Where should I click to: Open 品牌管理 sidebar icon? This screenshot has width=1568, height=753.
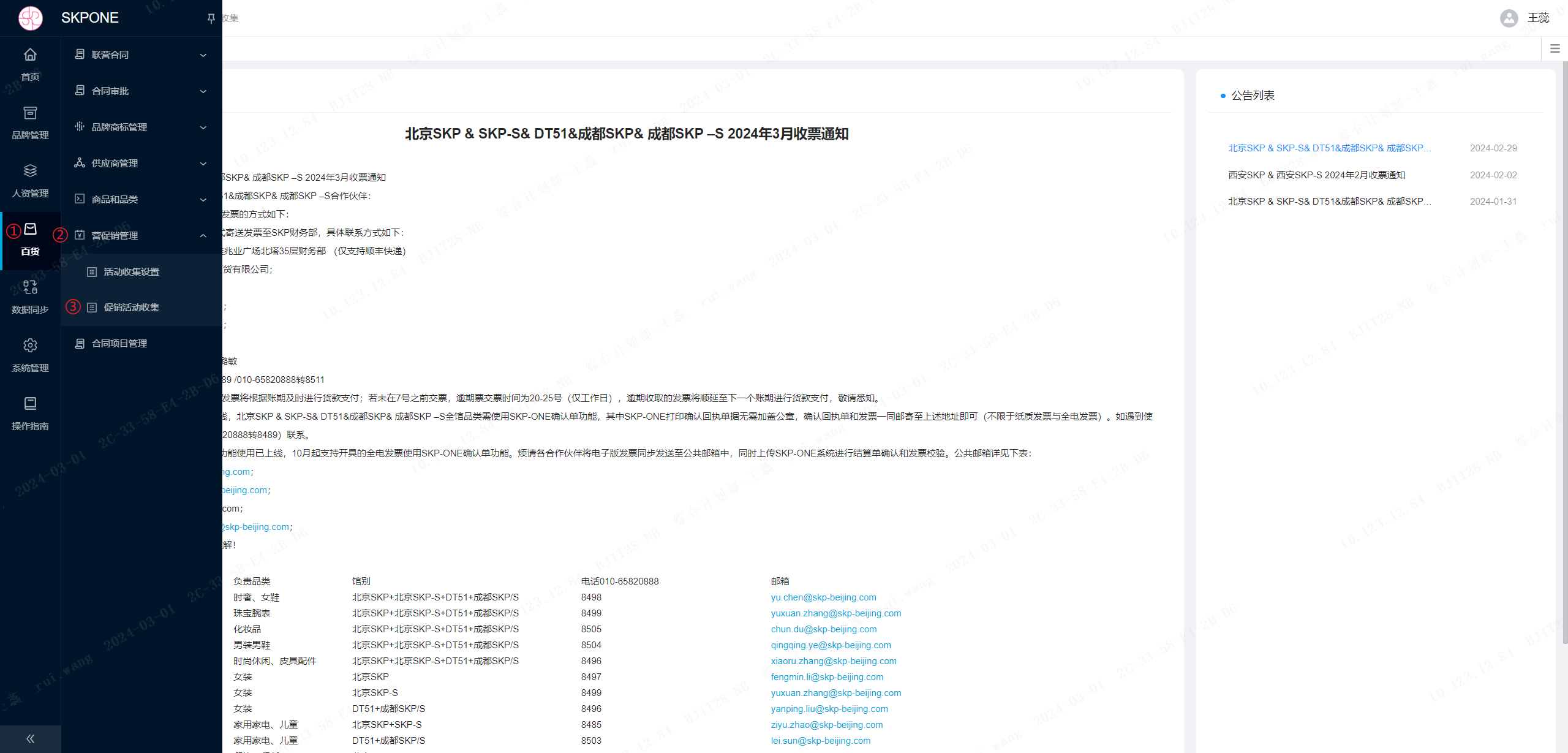pyautogui.click(x=30, y=113)
